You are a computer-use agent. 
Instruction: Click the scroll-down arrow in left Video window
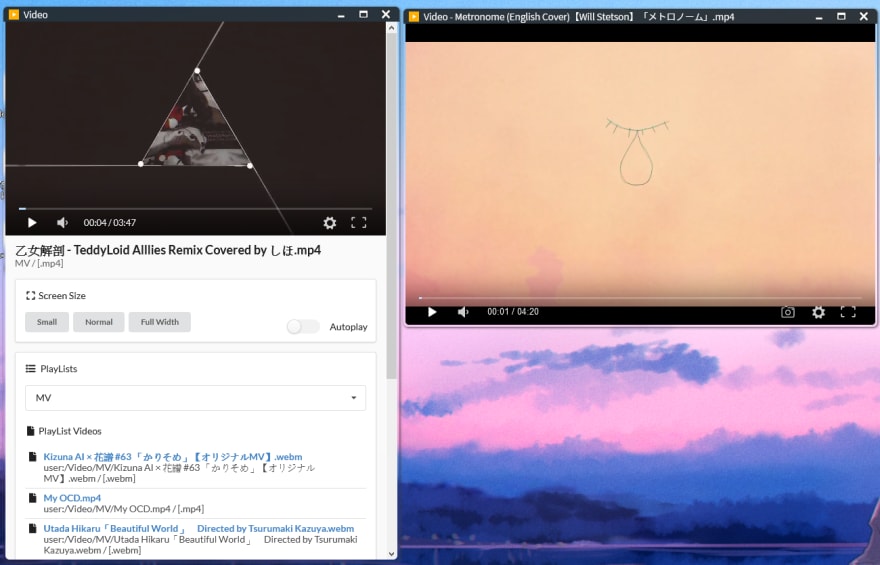391,554
